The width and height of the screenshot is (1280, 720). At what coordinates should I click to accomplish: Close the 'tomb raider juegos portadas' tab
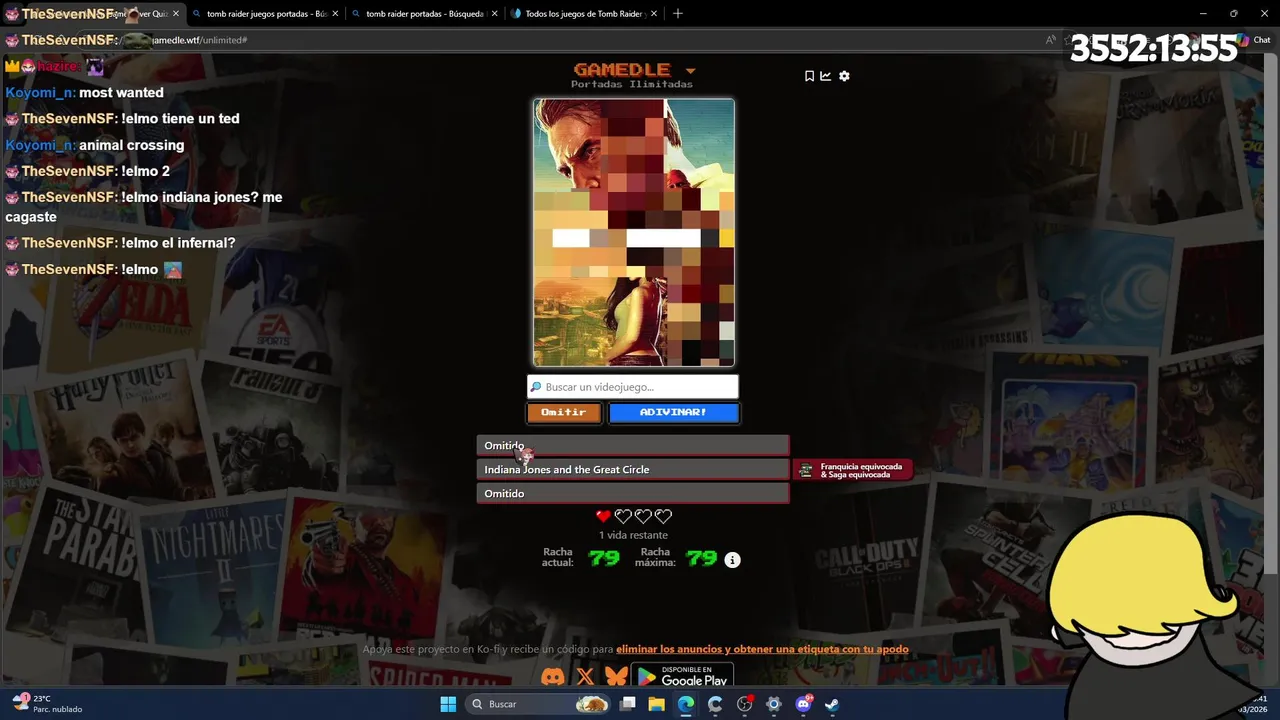335,14
